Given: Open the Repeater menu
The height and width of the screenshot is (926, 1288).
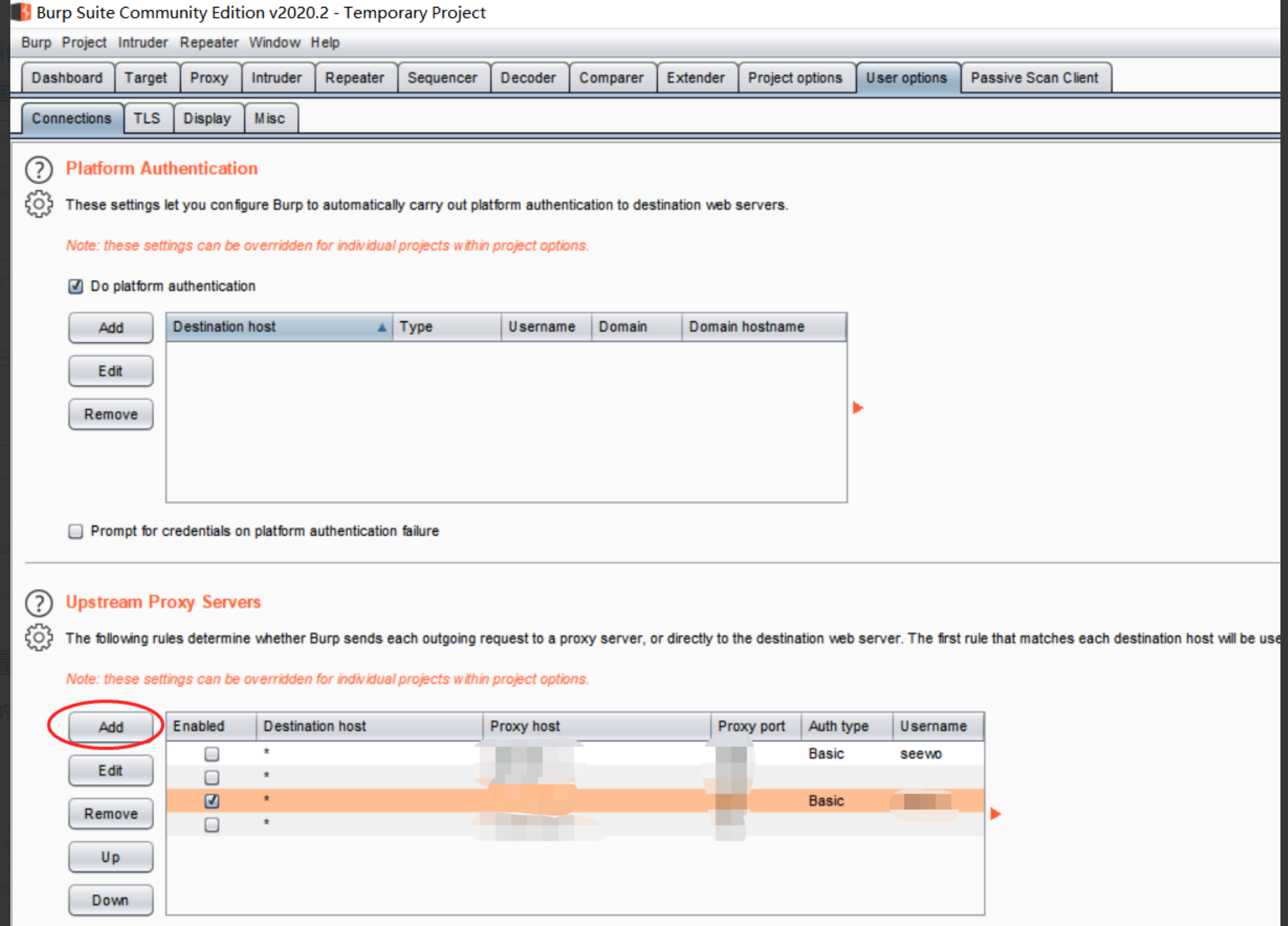Looking at the screenshot, I should (209, 43).
